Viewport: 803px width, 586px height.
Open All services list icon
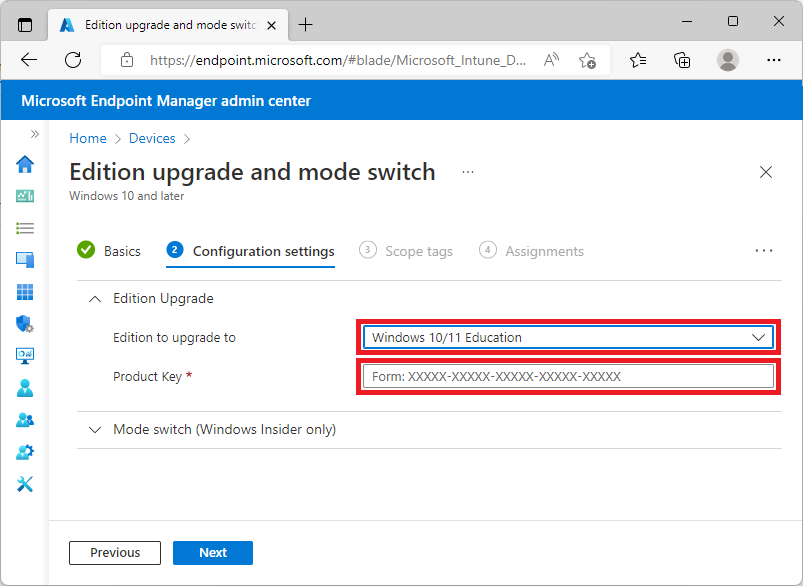coord(25,228)
